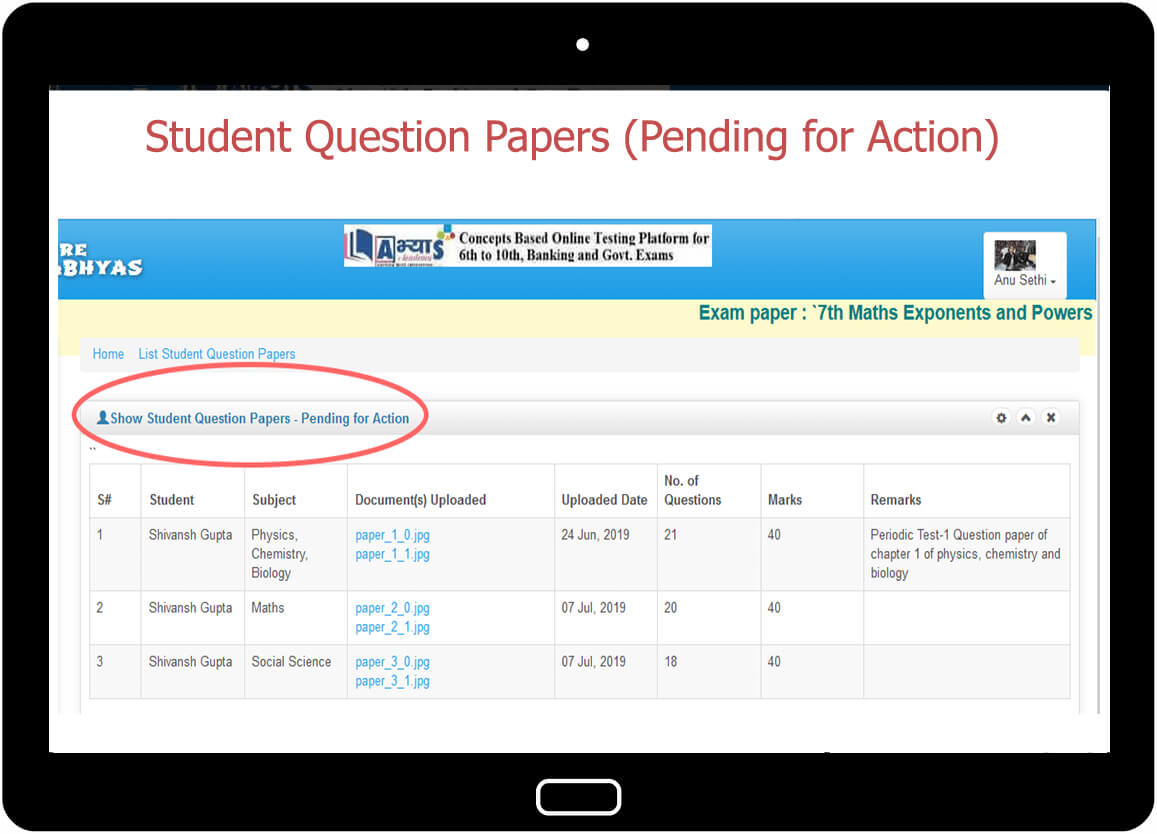This screenshot has height=834, width=1157.
Task: Click the panel settings gear icon
Action: 1001,418
